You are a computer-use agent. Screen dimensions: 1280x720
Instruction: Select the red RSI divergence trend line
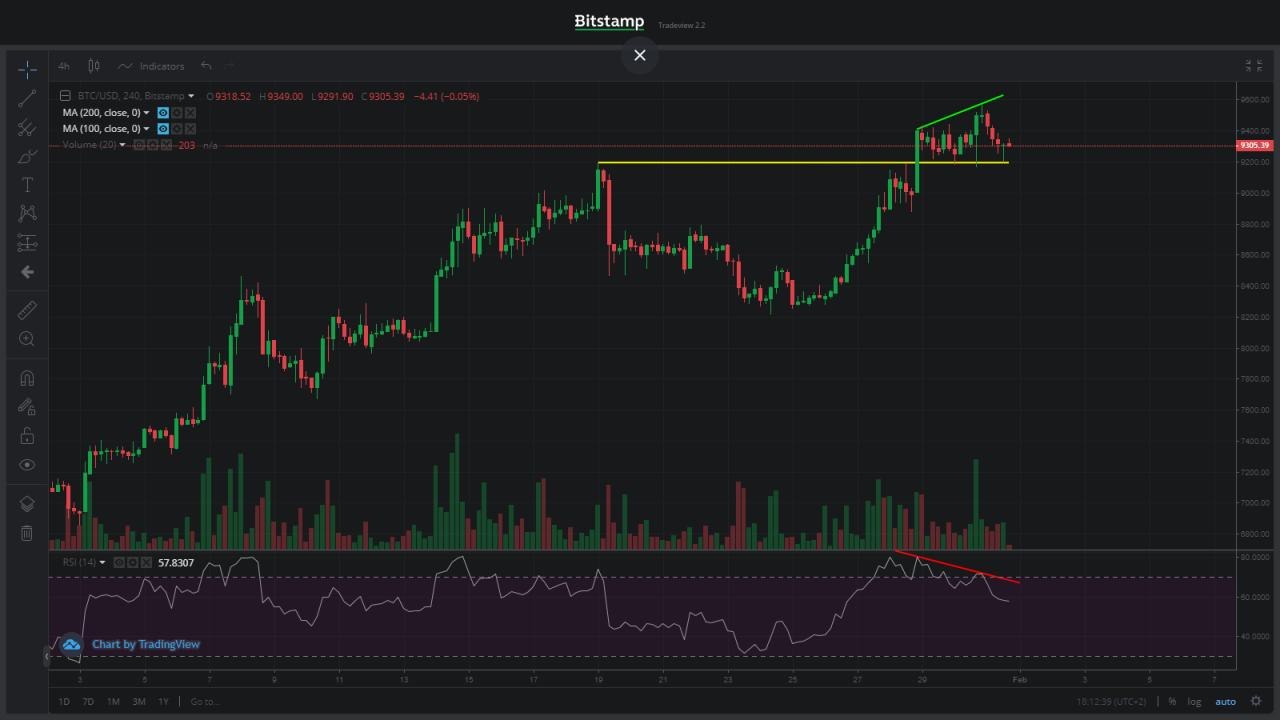(x=958, y=566)
